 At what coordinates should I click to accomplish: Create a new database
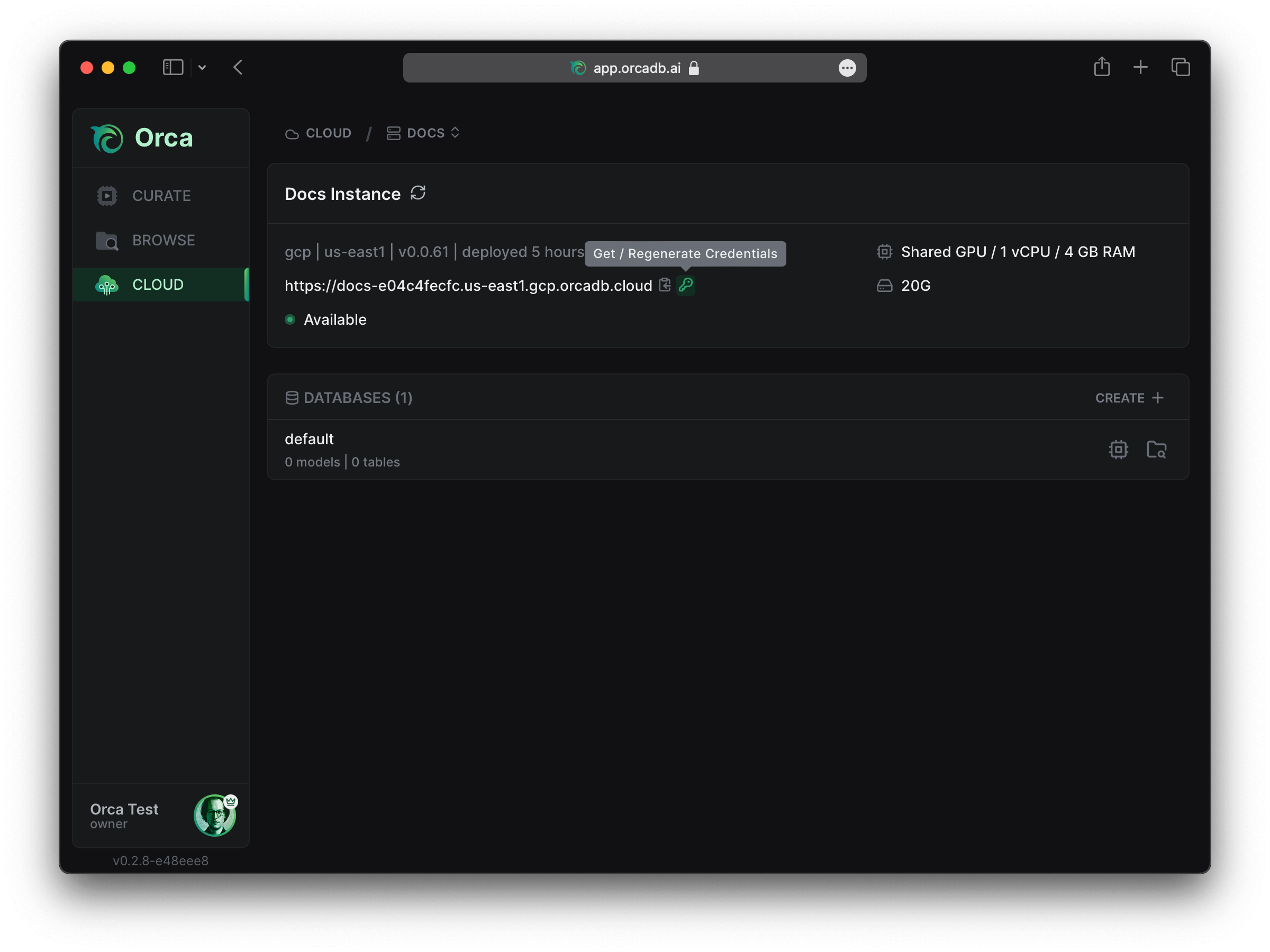click(1129, 398)
